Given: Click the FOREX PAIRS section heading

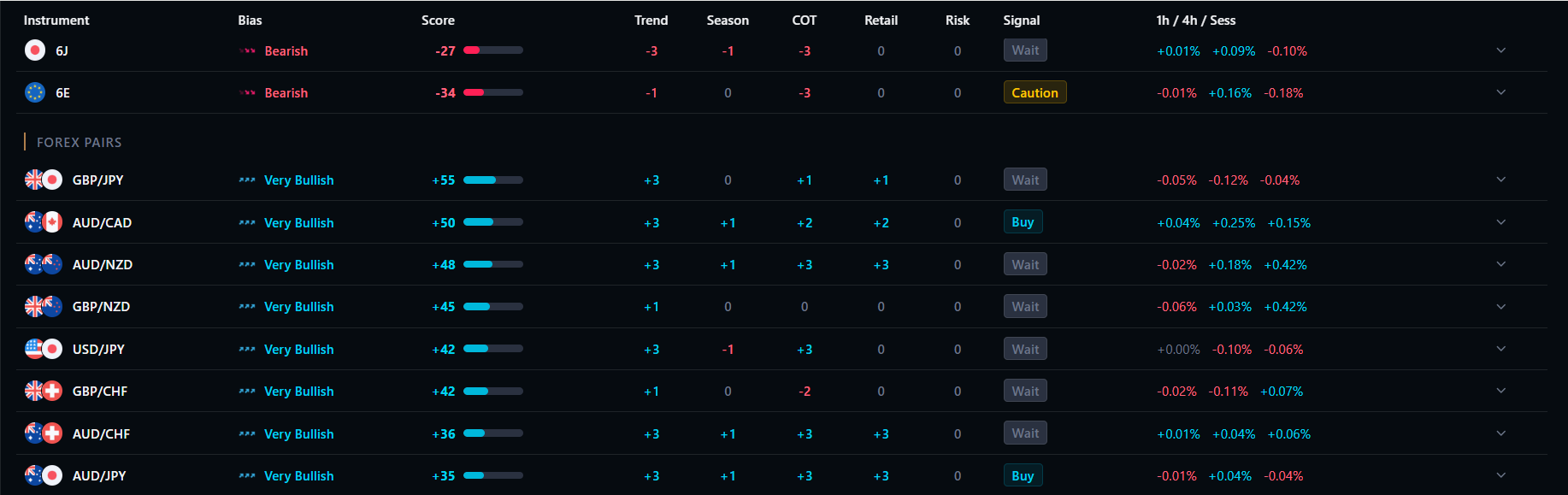Looking at the screenshot, I should click(x=79, y=142).
